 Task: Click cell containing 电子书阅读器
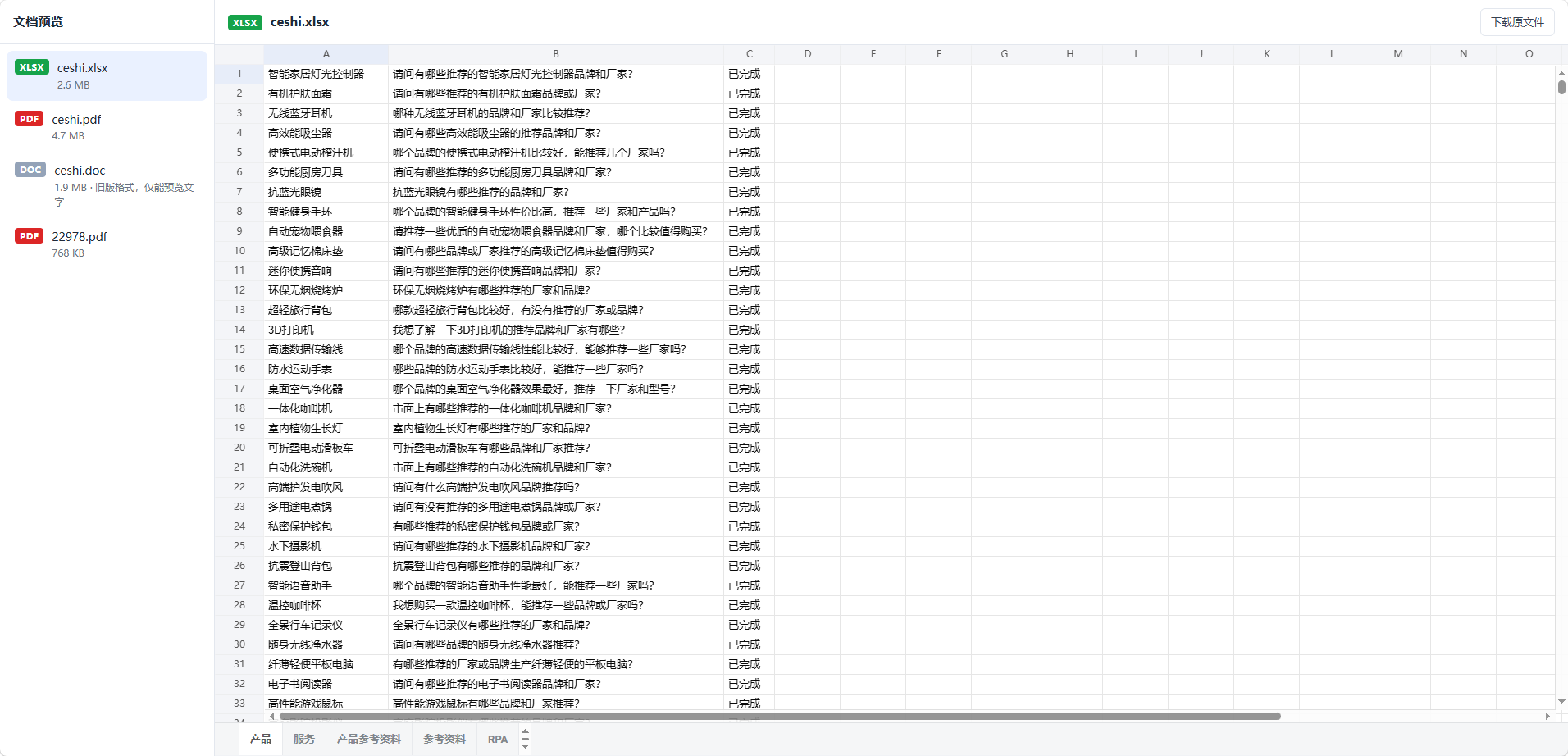[x=326, y=684]
